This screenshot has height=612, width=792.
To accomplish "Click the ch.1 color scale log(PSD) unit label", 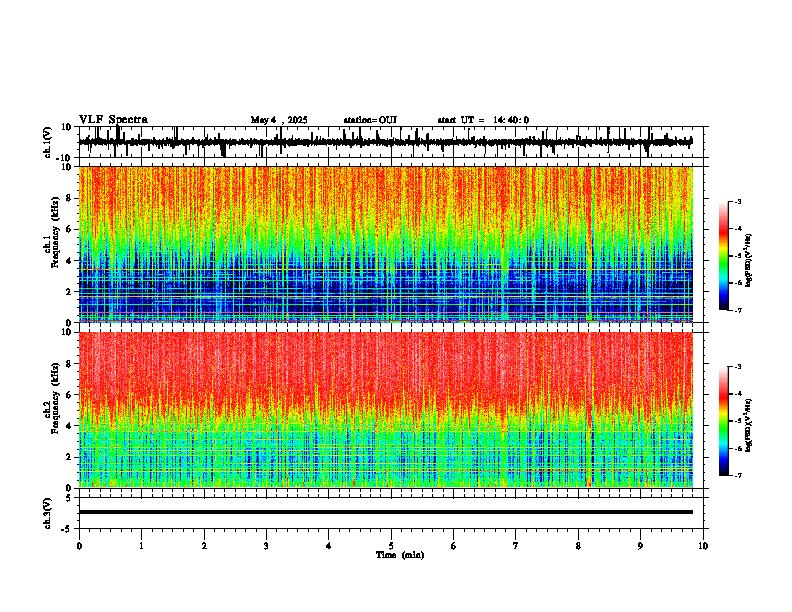I will pyautogui.click(x=749, y=261).
